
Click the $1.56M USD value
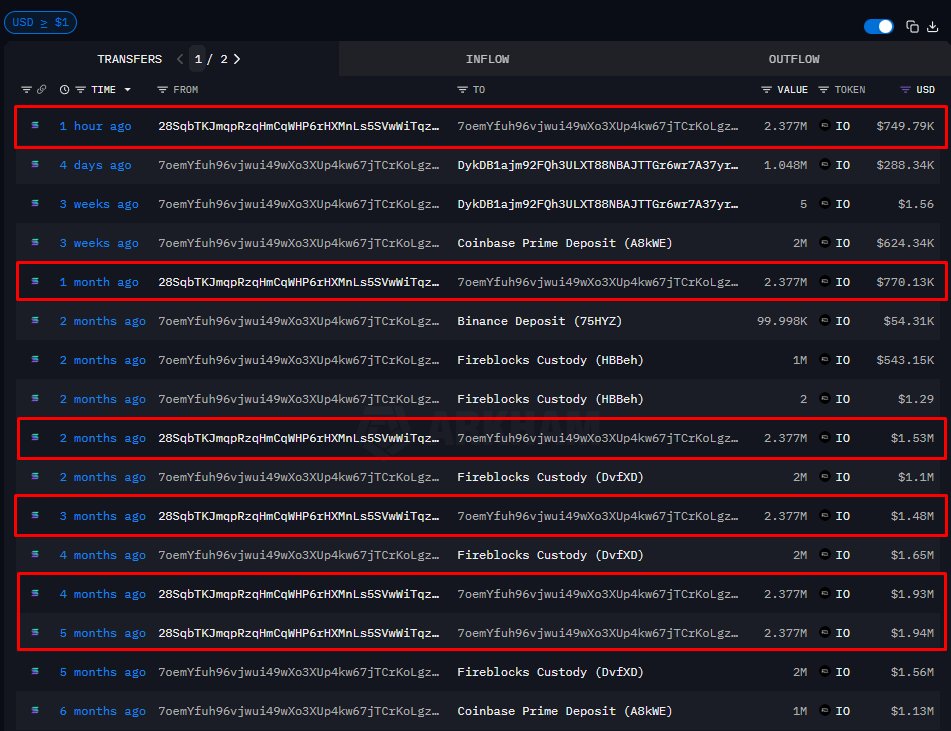pos(912,672)
